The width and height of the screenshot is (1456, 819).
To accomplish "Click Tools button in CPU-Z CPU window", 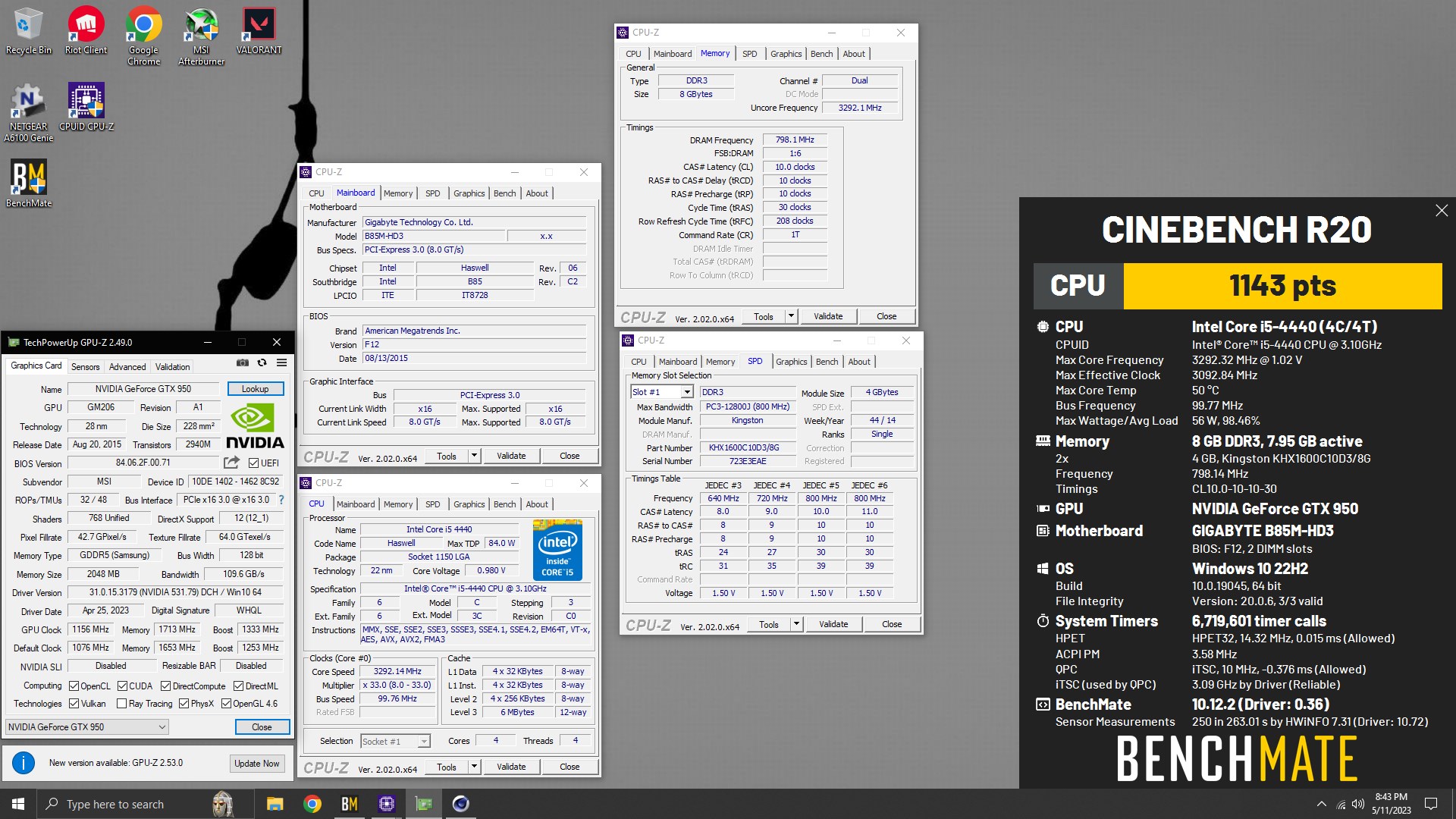I will 447,767.
